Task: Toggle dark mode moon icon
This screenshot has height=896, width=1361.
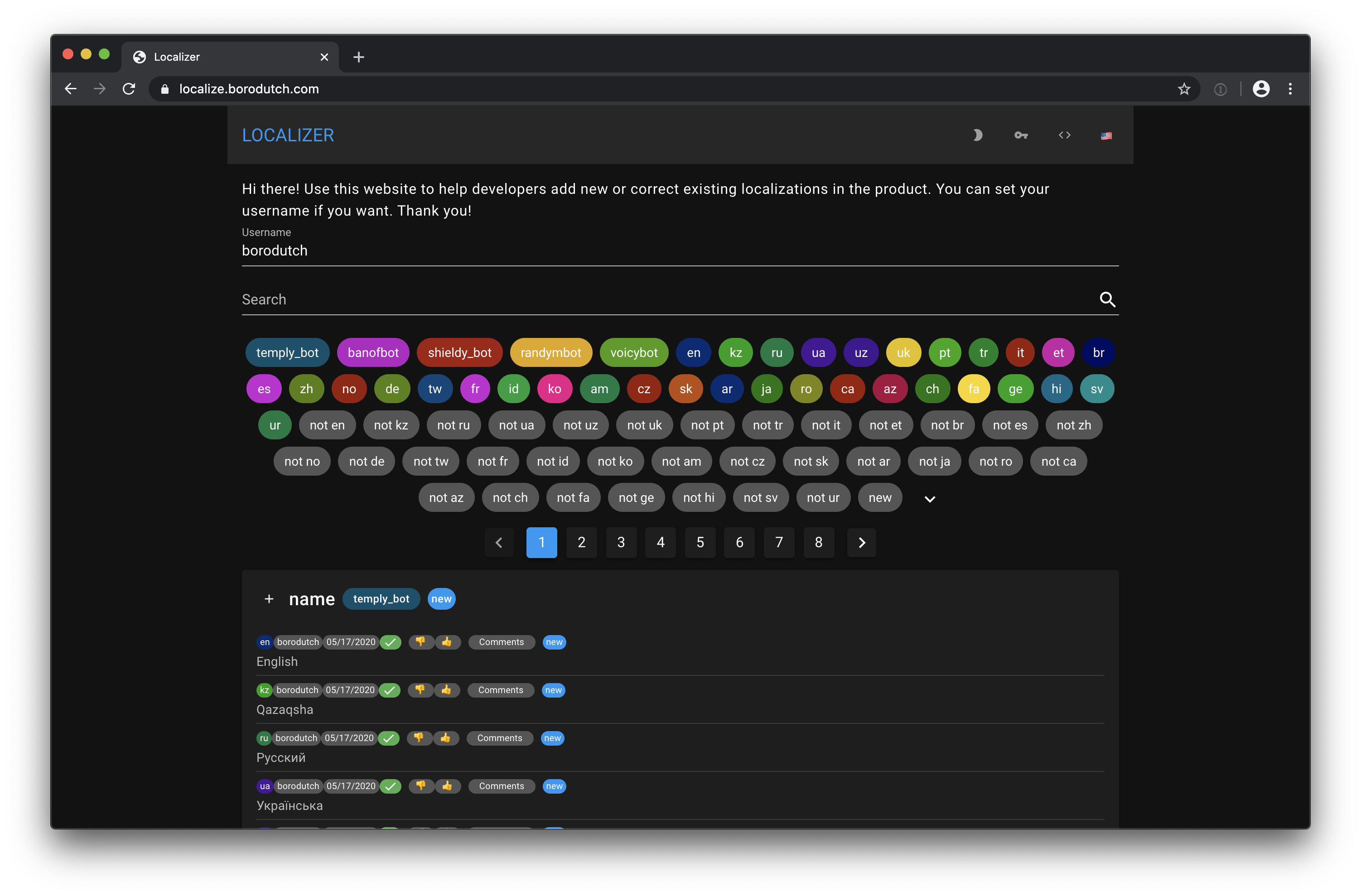Action: tap(977, 135)
